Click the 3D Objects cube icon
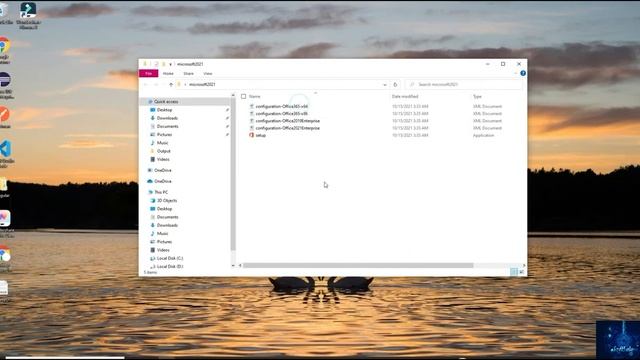This screenshot has width=640, height=360. pos(153,201)
